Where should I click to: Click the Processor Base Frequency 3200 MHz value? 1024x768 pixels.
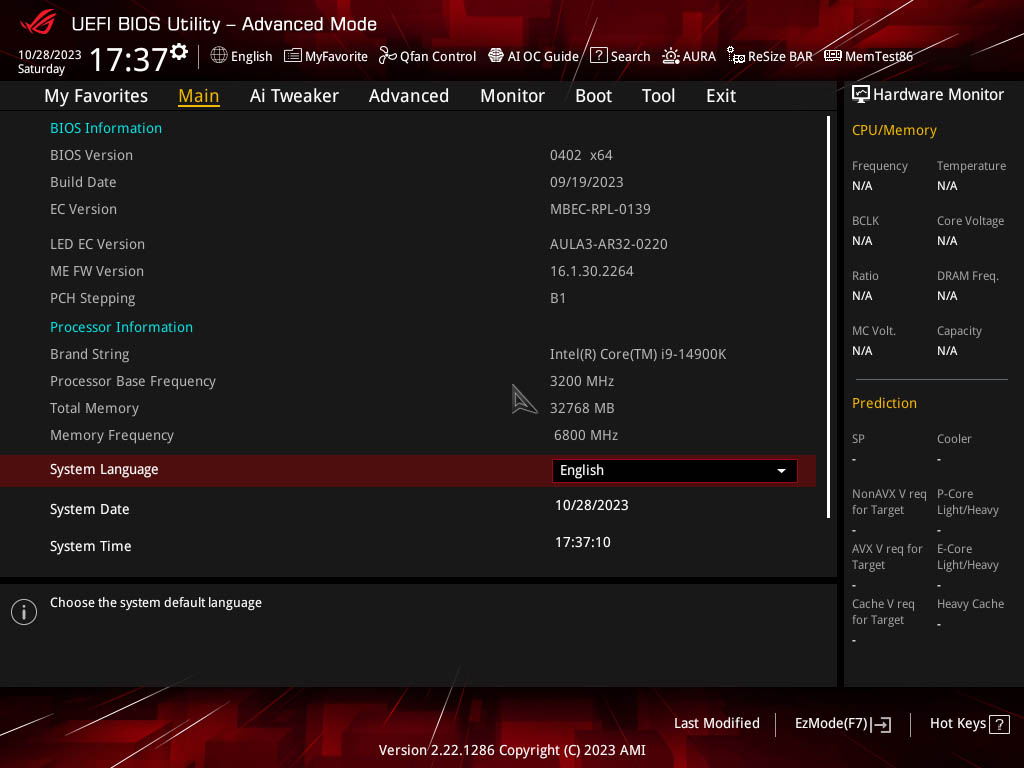click(582, 381)
